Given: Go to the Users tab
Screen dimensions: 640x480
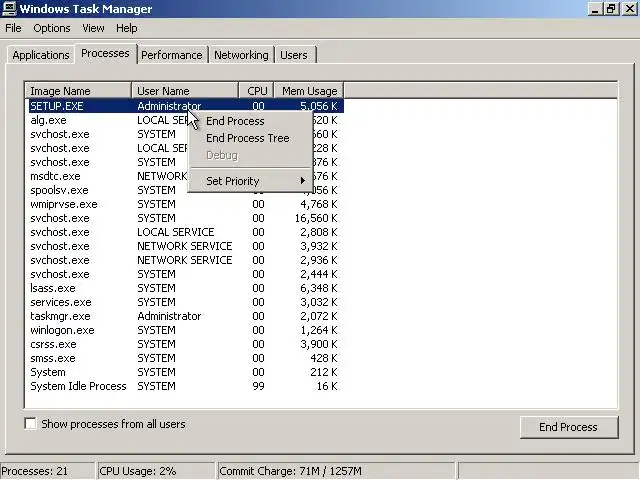Looking at the screenshot, I should 294,55.
